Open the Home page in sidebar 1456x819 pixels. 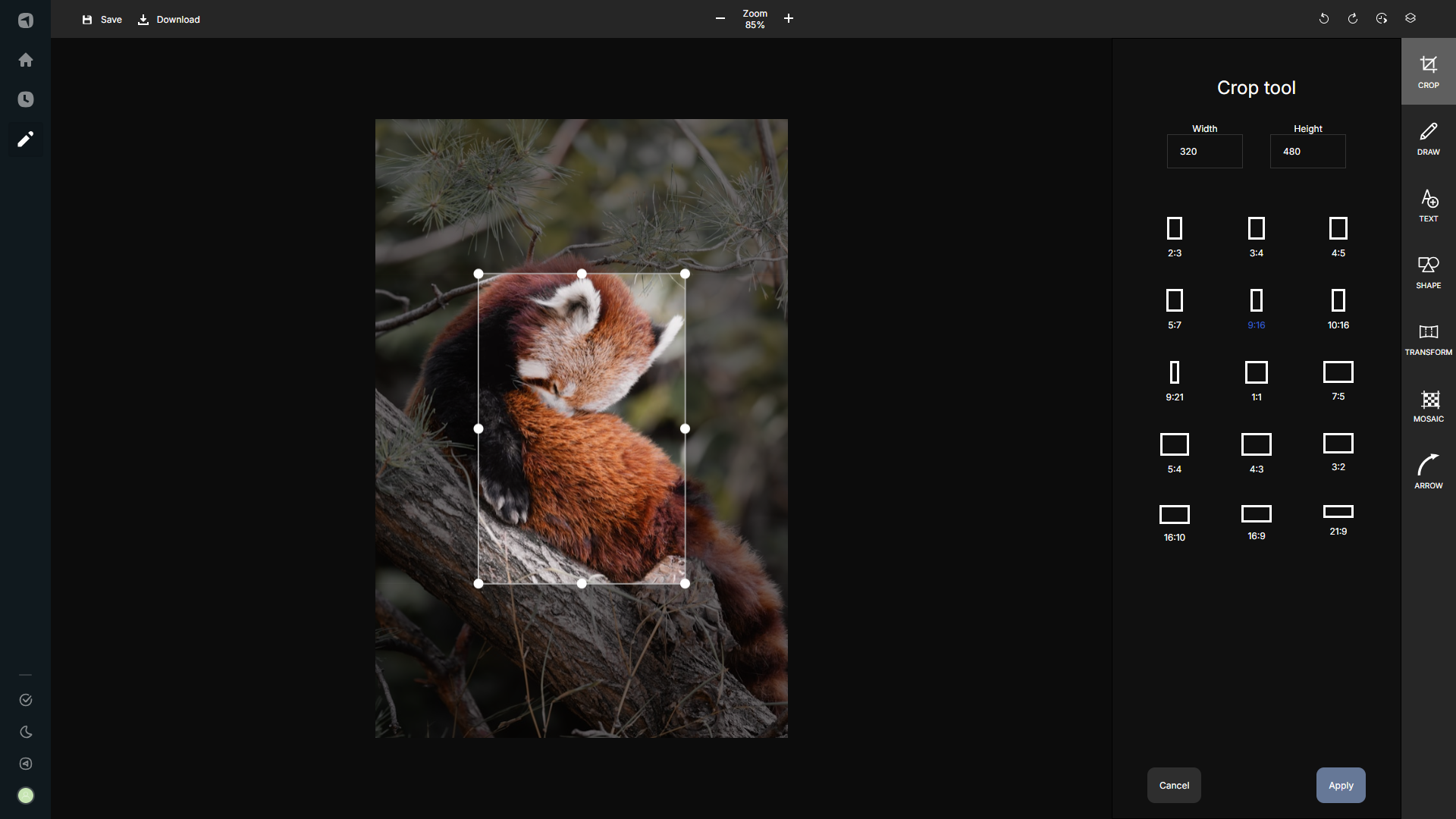pos(26,60)
